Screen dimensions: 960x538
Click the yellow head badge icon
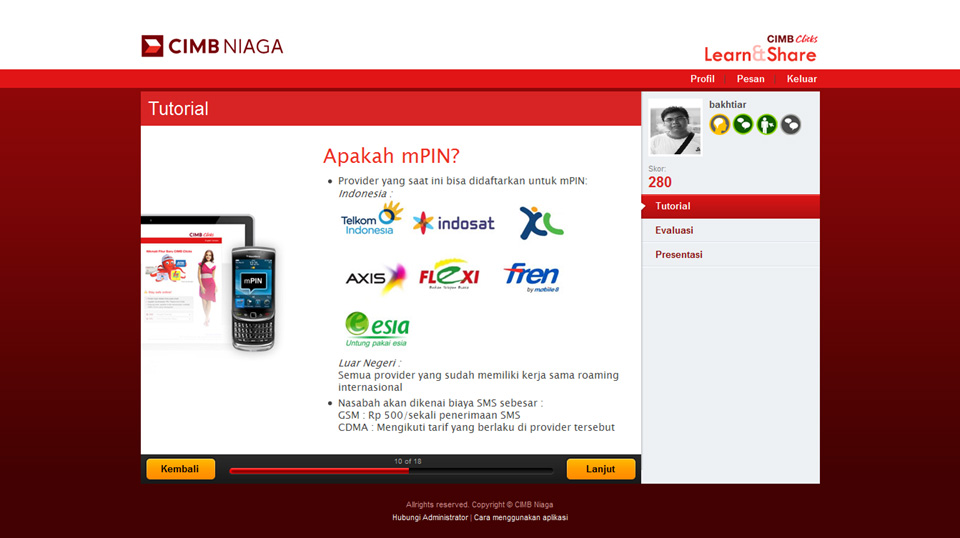click(x=719, y=124)
